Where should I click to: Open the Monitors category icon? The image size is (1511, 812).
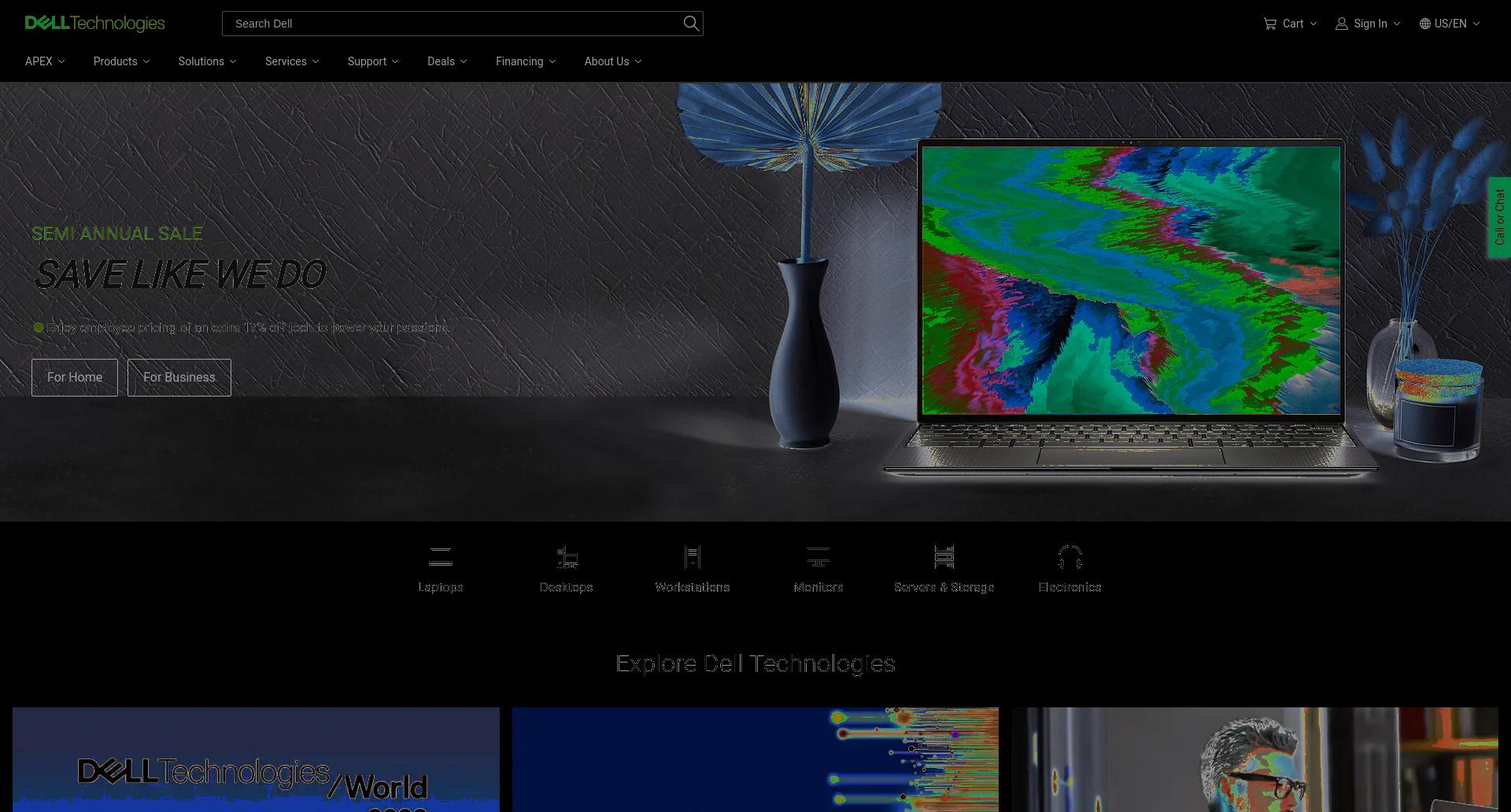point(818,557)
